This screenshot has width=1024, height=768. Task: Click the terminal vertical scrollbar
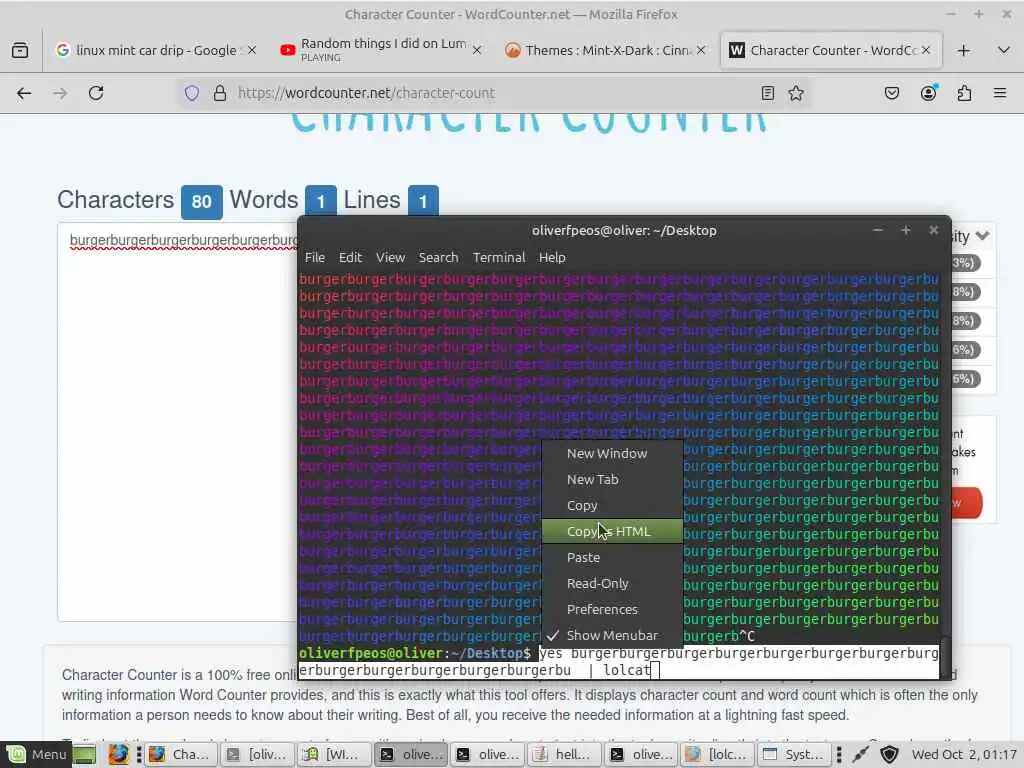[944, 659]
